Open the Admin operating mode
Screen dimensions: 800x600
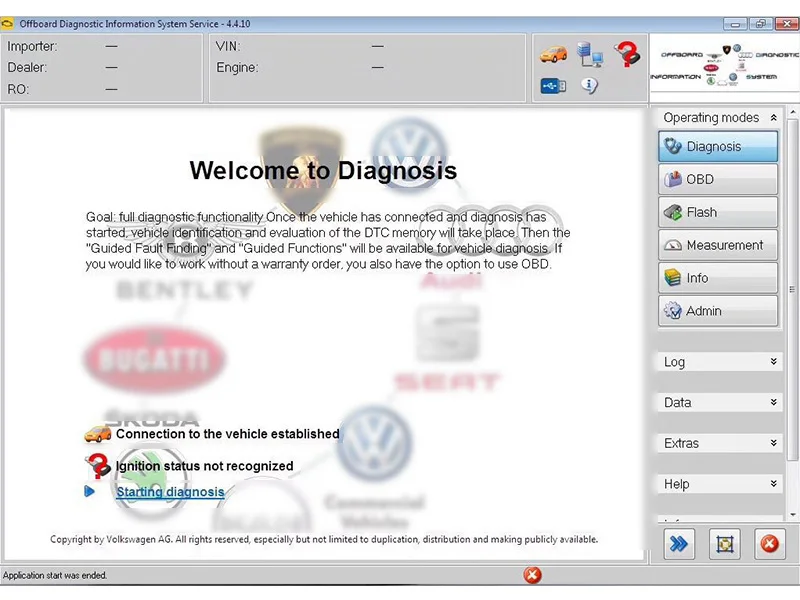718,311
